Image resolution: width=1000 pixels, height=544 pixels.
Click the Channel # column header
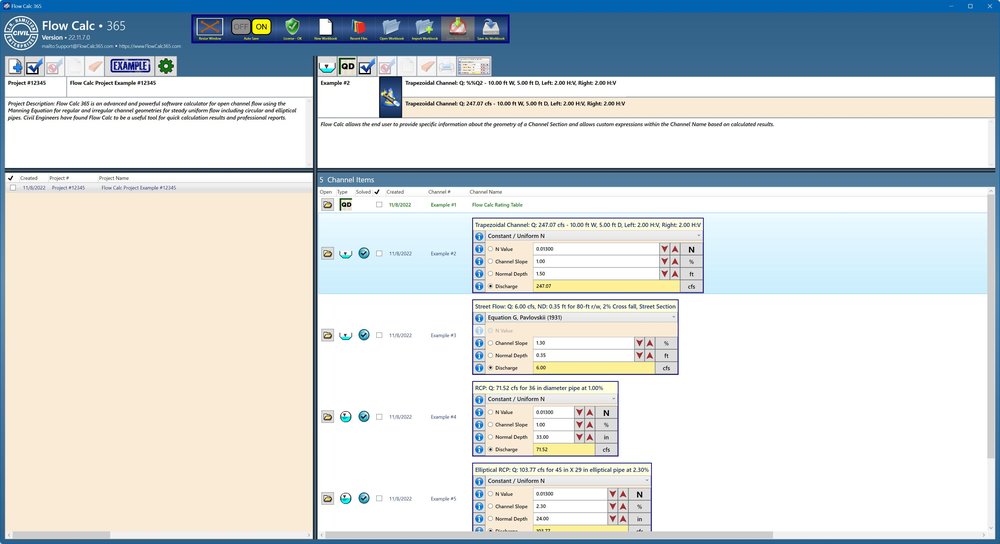click(x=439, y=192)
